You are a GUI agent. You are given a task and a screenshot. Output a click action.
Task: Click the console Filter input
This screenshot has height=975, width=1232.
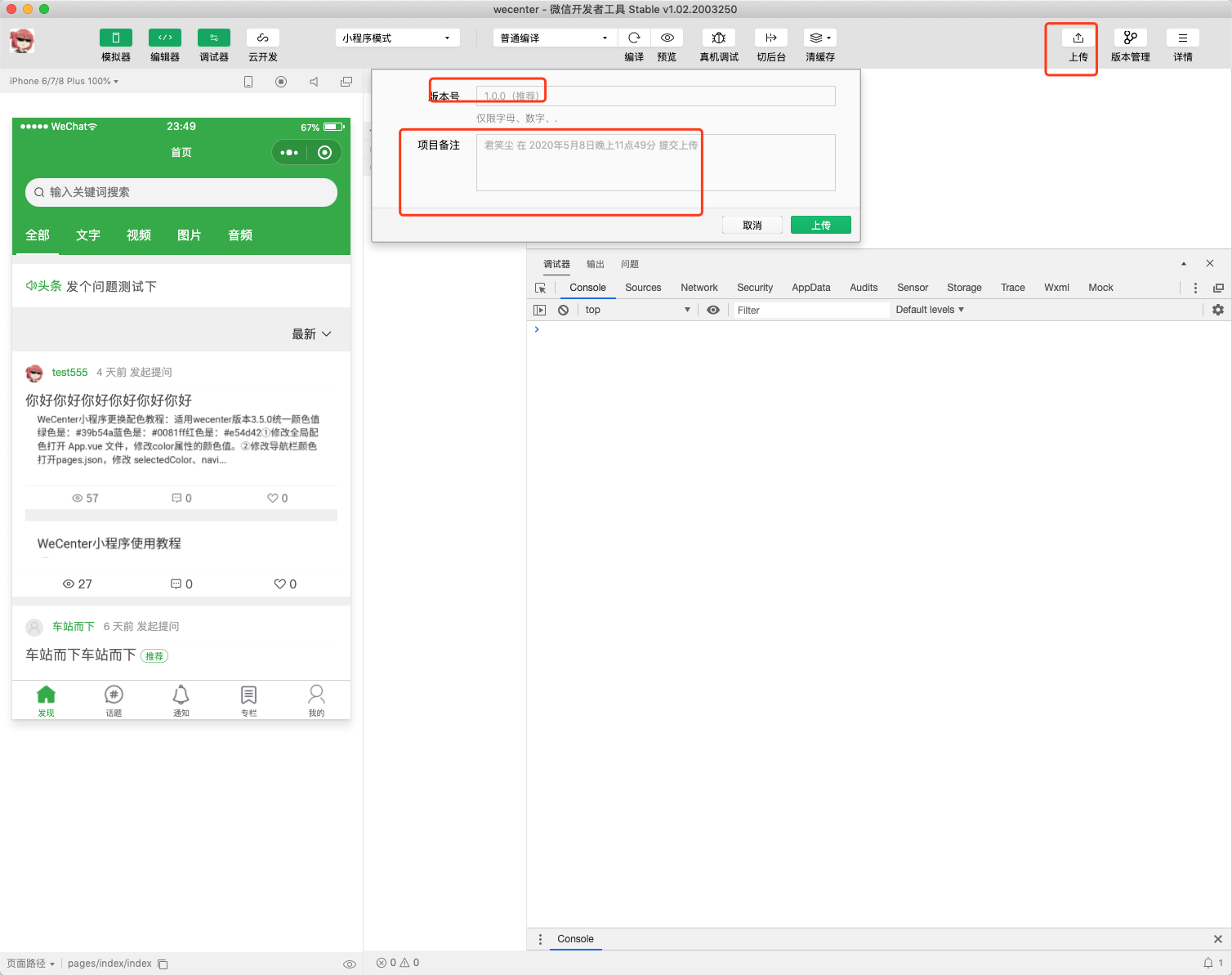[x=810, y=310]
